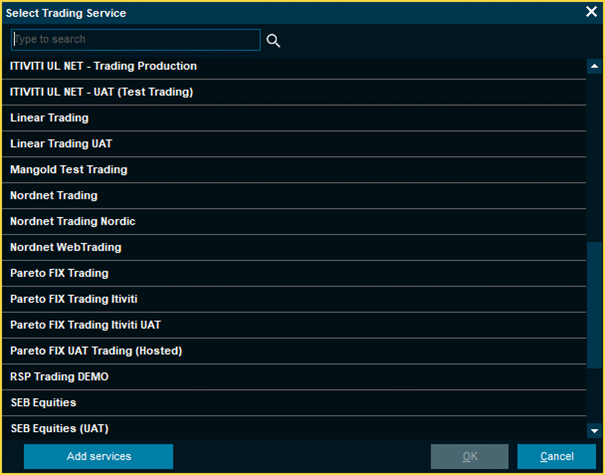Select SEB Equities (UAT)
Image resolution: width=605 pixels, height=475 pixels.
pyautogui.click(x=294, y=428)
